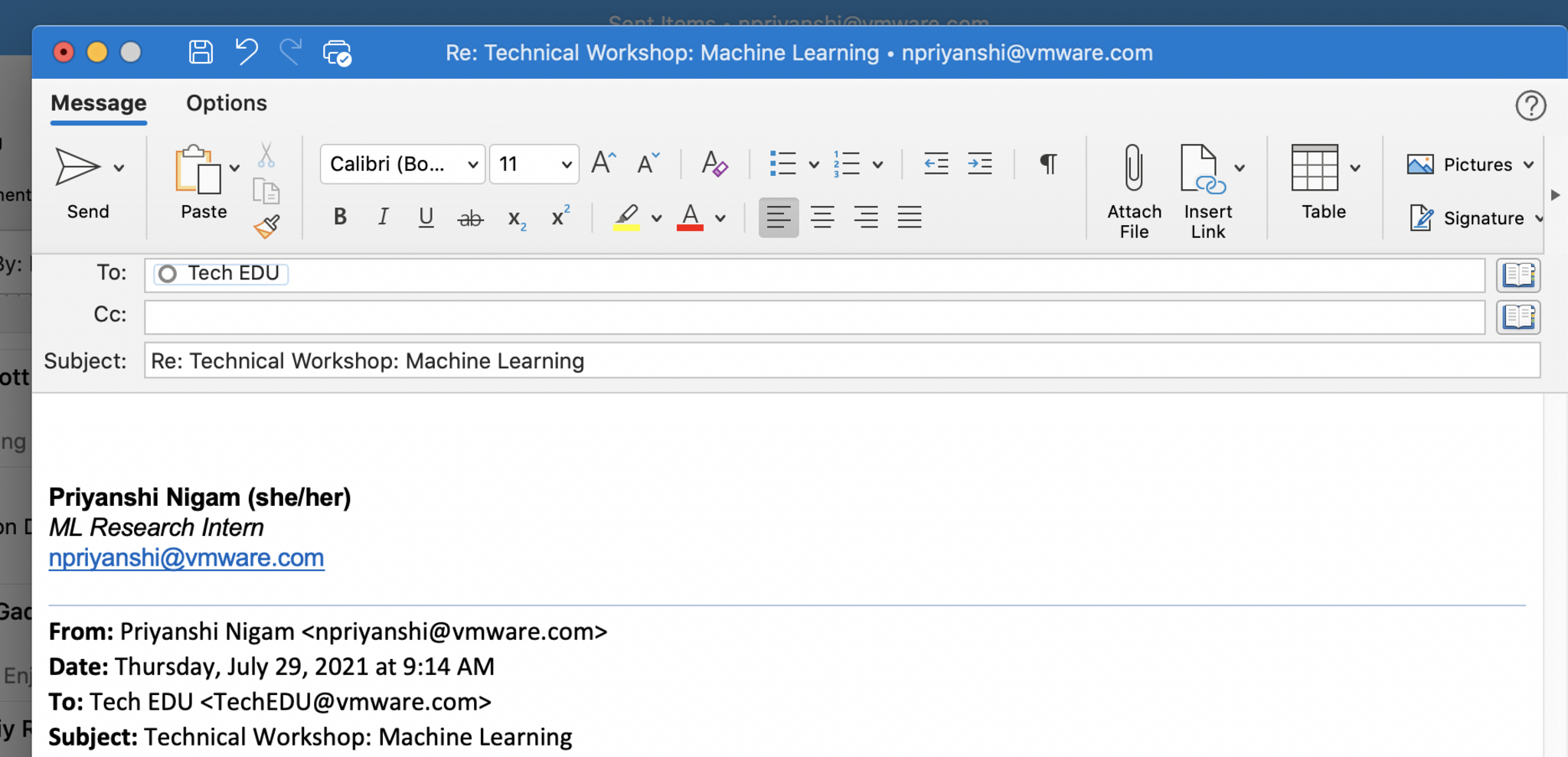Open the Help question mark icon
This screenshot has height=757, width=1568.
click(x=1530, y=106)
